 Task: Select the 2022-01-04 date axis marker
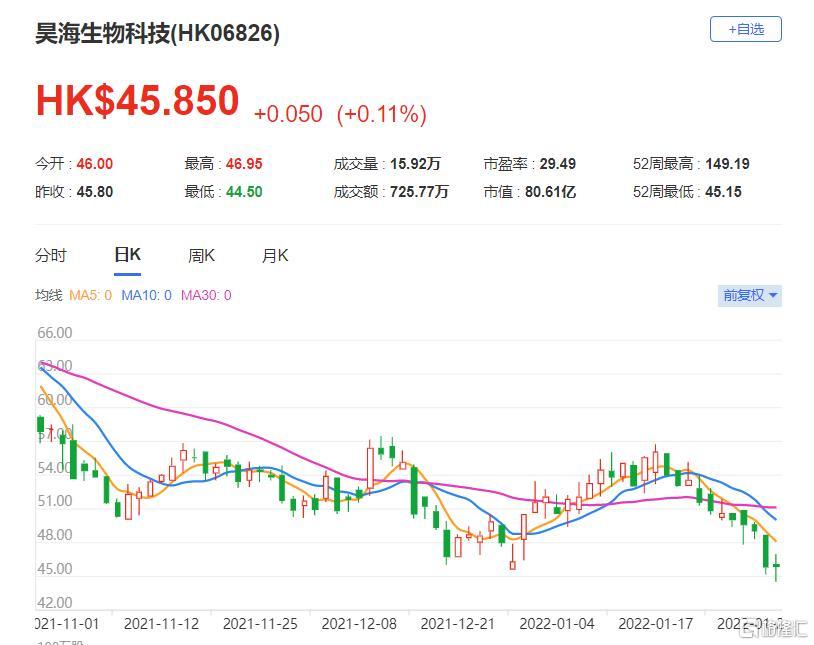(558, 624)
